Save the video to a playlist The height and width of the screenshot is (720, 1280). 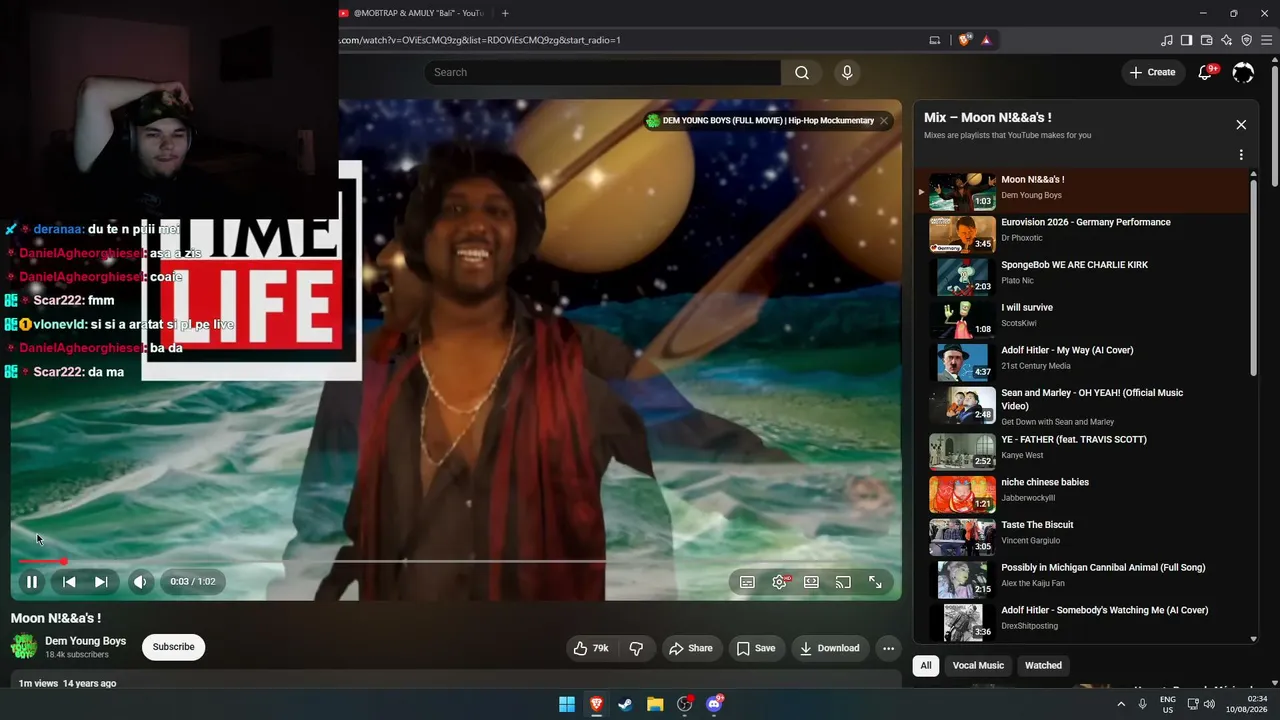[756, 648]
